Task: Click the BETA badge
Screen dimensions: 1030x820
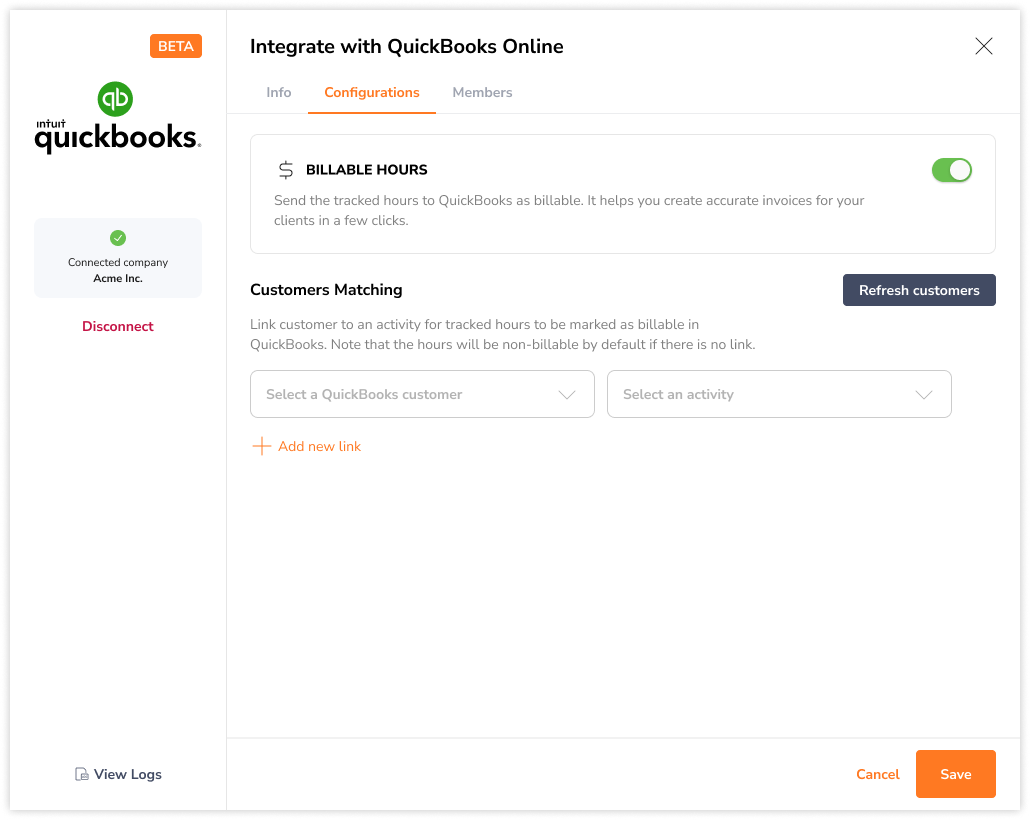Action: coord(175,46)
